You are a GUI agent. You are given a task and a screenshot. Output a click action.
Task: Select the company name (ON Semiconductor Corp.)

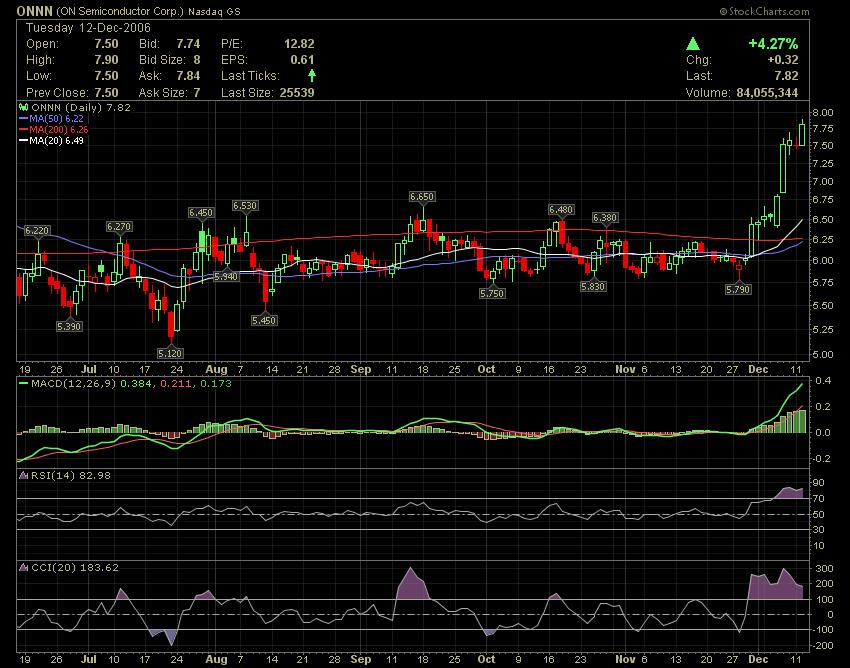click(120, 11)
